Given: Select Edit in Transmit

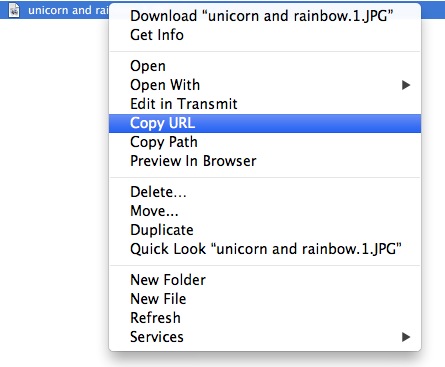Looking at the screenshot, I should point(265,104).
